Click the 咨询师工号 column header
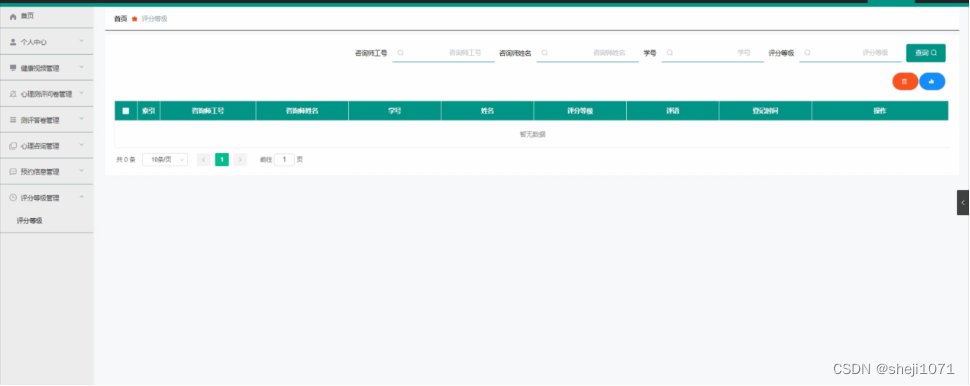 coord(208,111)
